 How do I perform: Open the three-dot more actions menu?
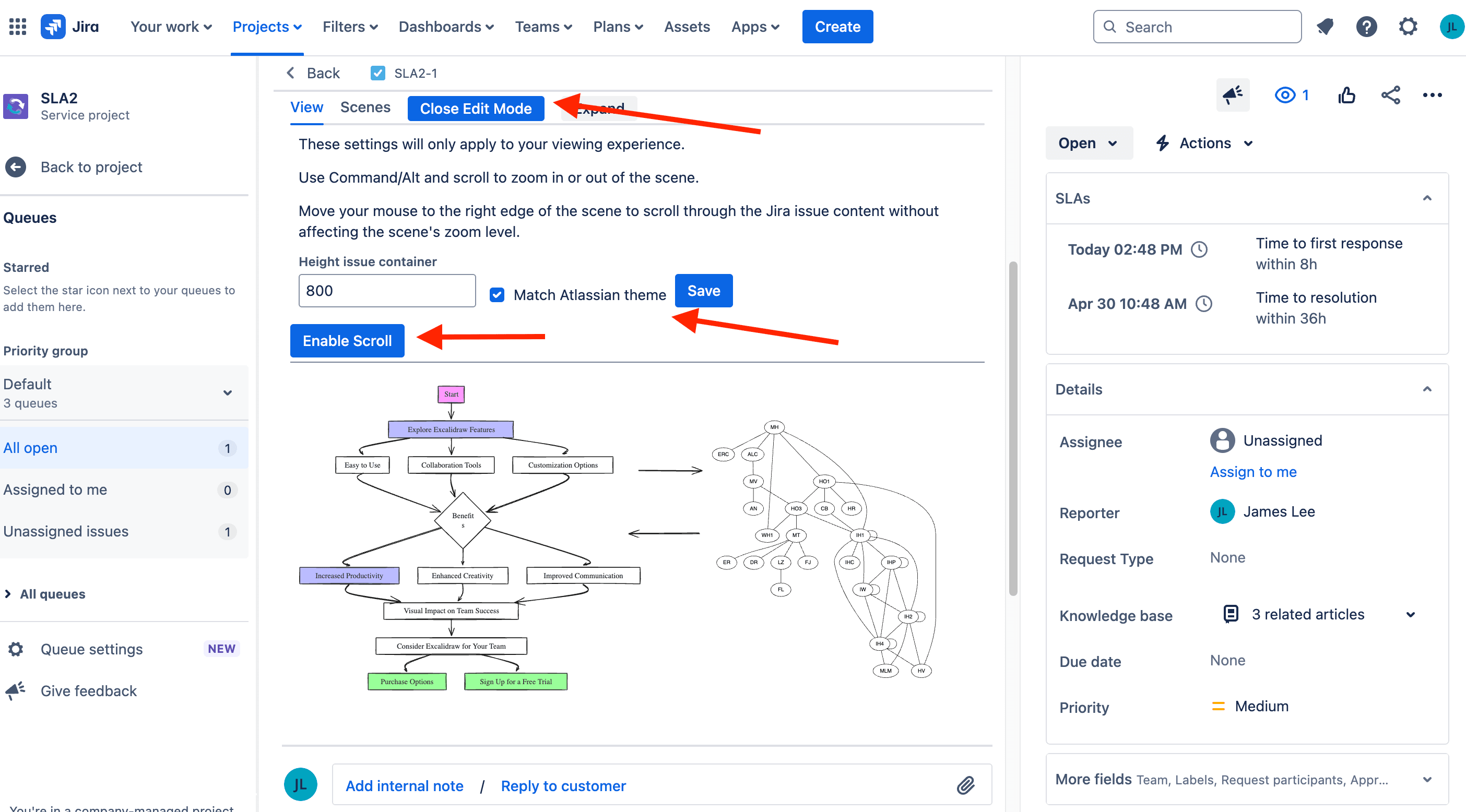click(x=1432, y=95)
